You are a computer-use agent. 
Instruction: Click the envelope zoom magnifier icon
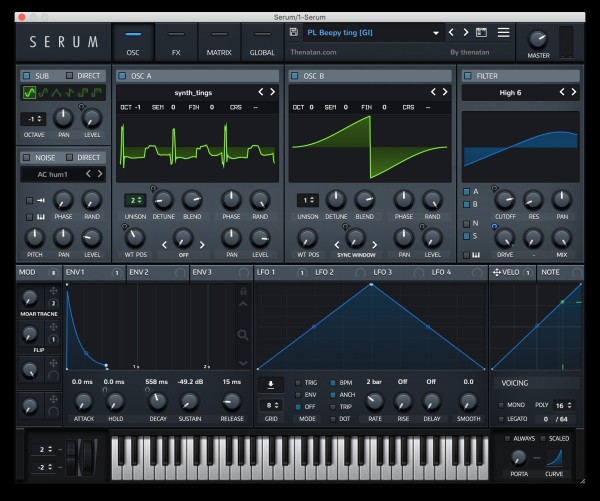[x=242, y=335]
